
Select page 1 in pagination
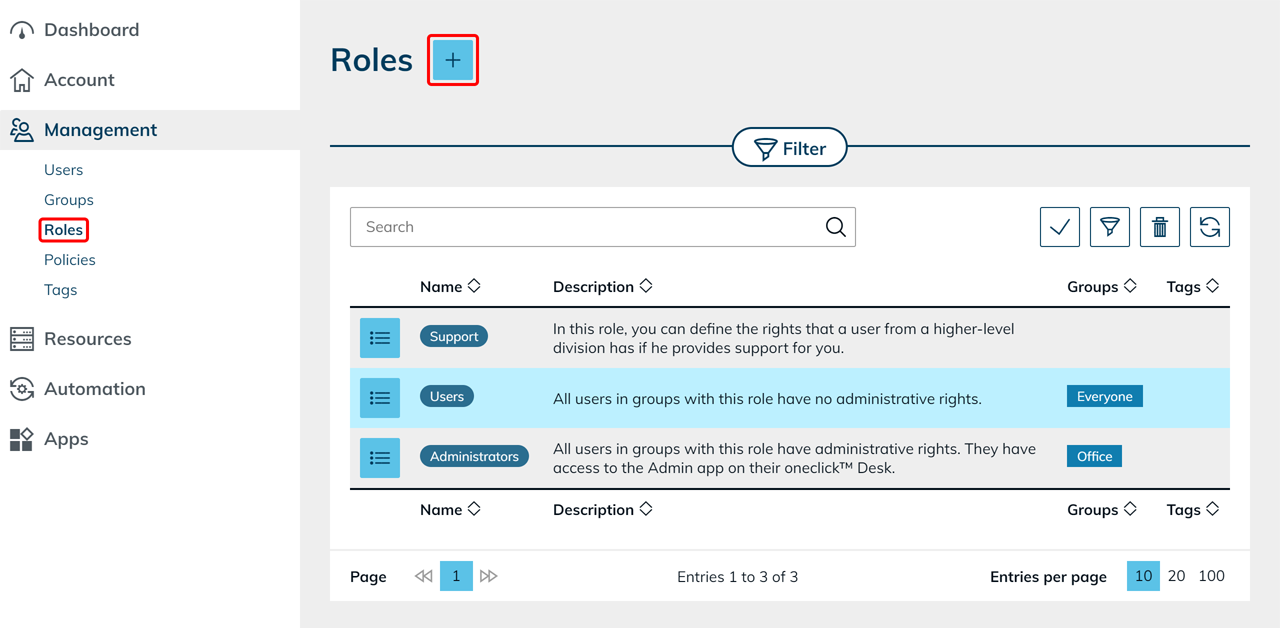pyautogui.click(x=456, y=576)
